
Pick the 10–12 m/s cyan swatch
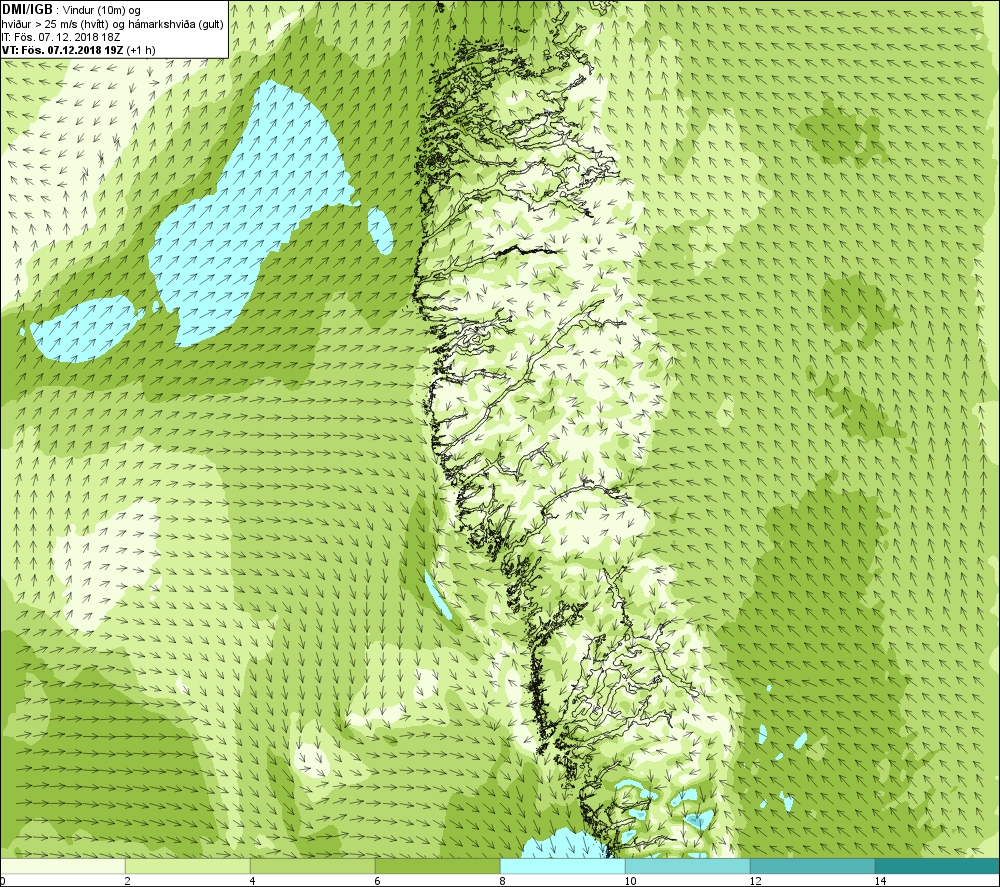coord(688,866)
